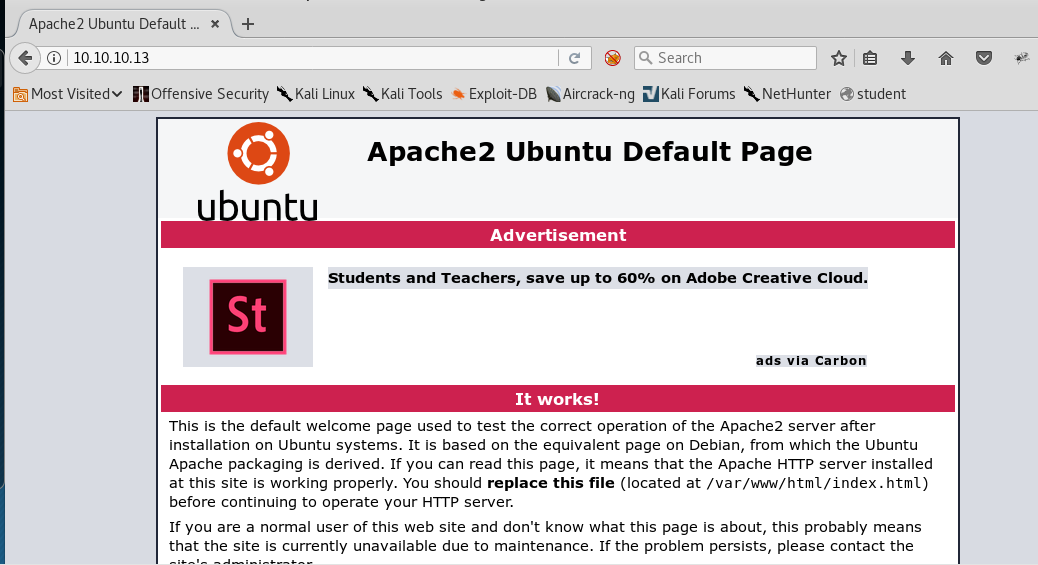
Task: Click the Adobe Stock ad thumbnail
Action: (x=247, y=317)
